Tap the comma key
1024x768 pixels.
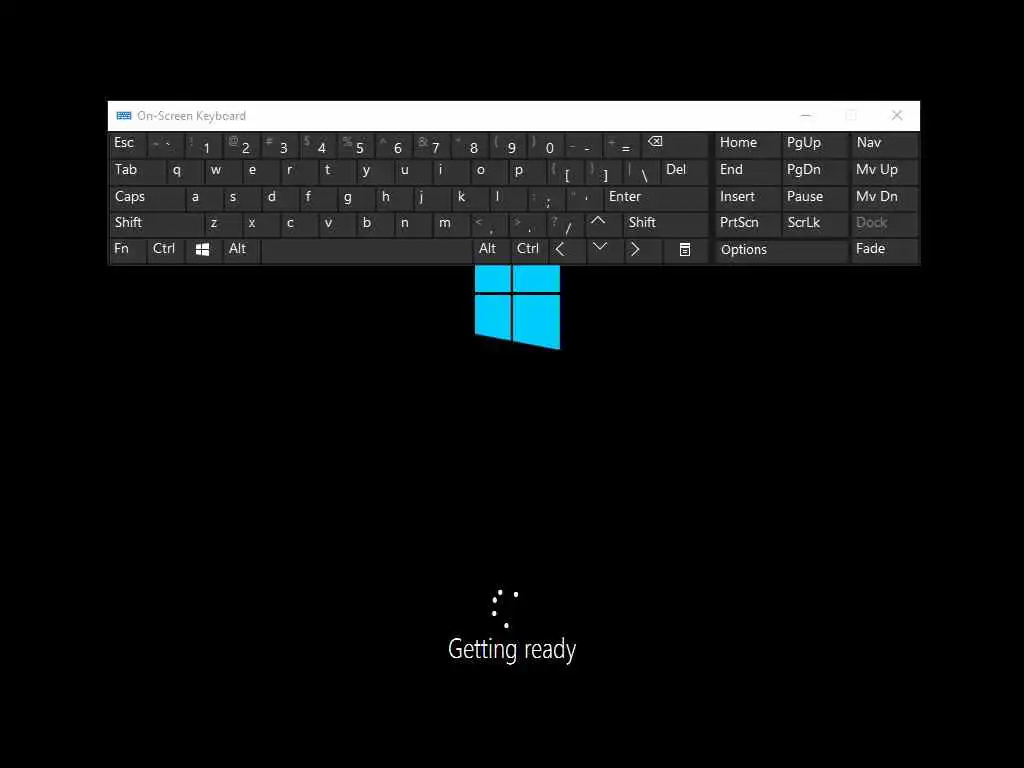pos(488,223)
